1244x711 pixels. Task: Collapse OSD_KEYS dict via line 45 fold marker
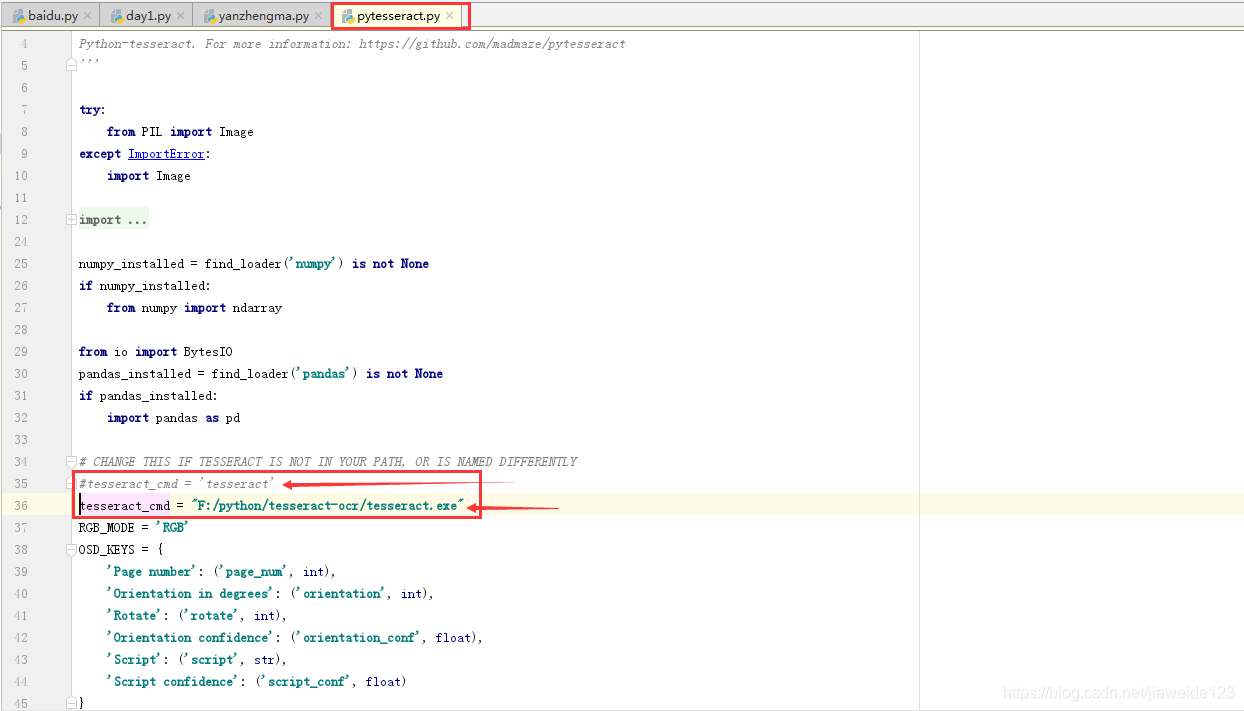pos(71,703)
